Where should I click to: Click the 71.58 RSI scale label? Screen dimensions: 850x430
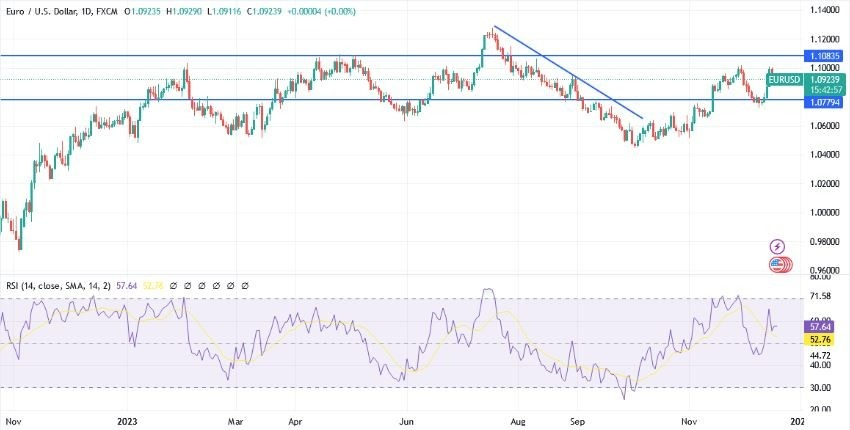pyautogui.click(x=820, y=296)
